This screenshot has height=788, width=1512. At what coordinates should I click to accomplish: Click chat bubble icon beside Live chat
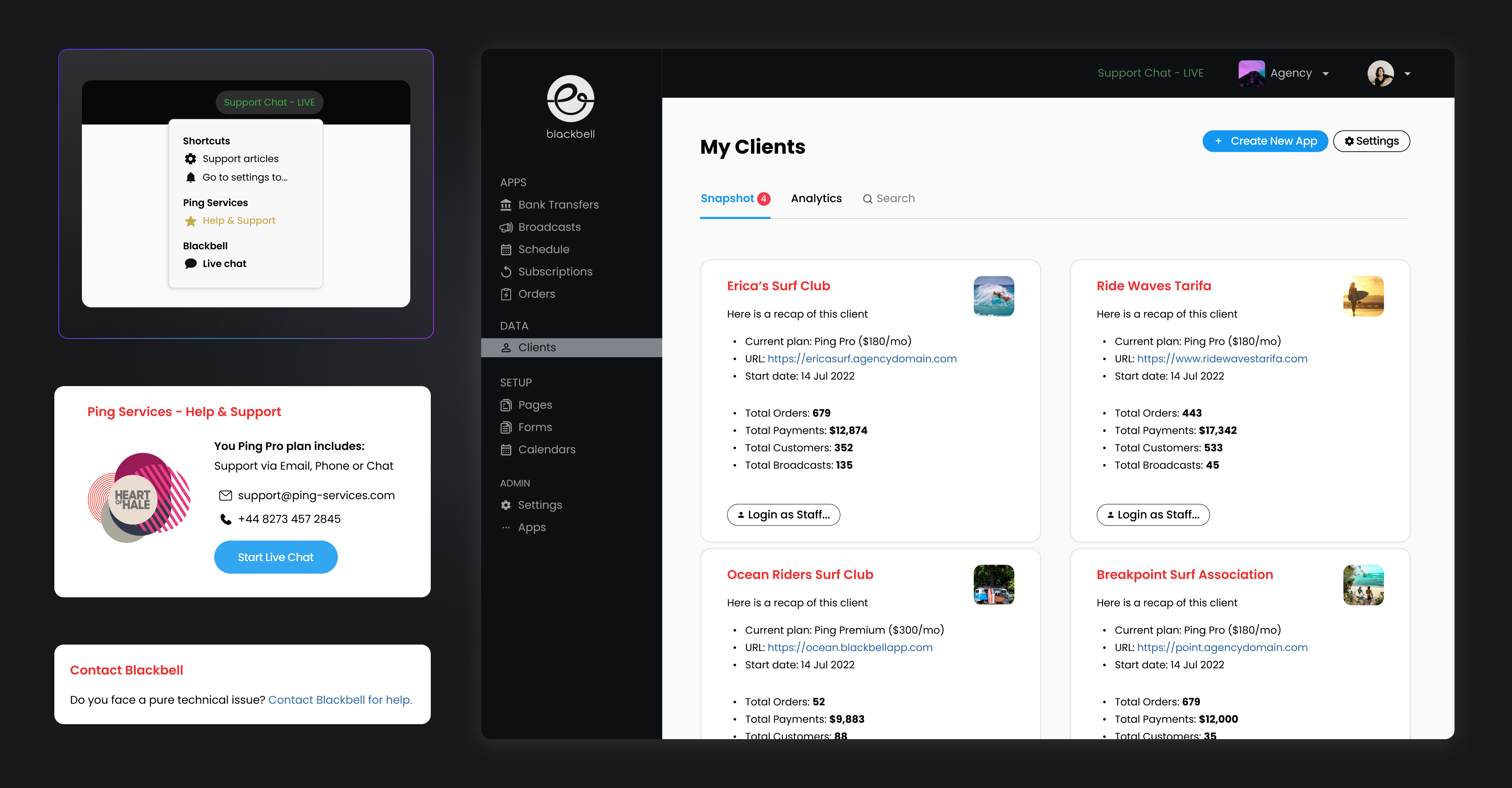click(190, 264)
